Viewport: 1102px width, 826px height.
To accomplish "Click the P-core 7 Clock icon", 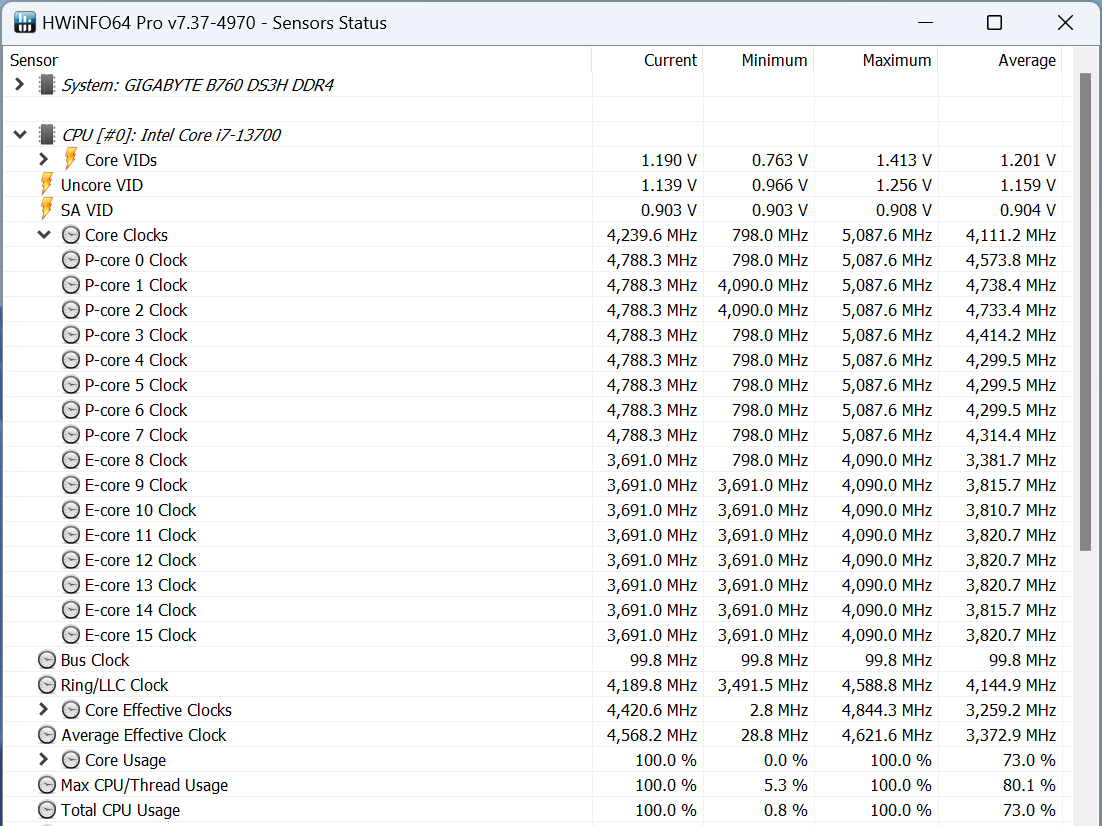I will [71, 434].
